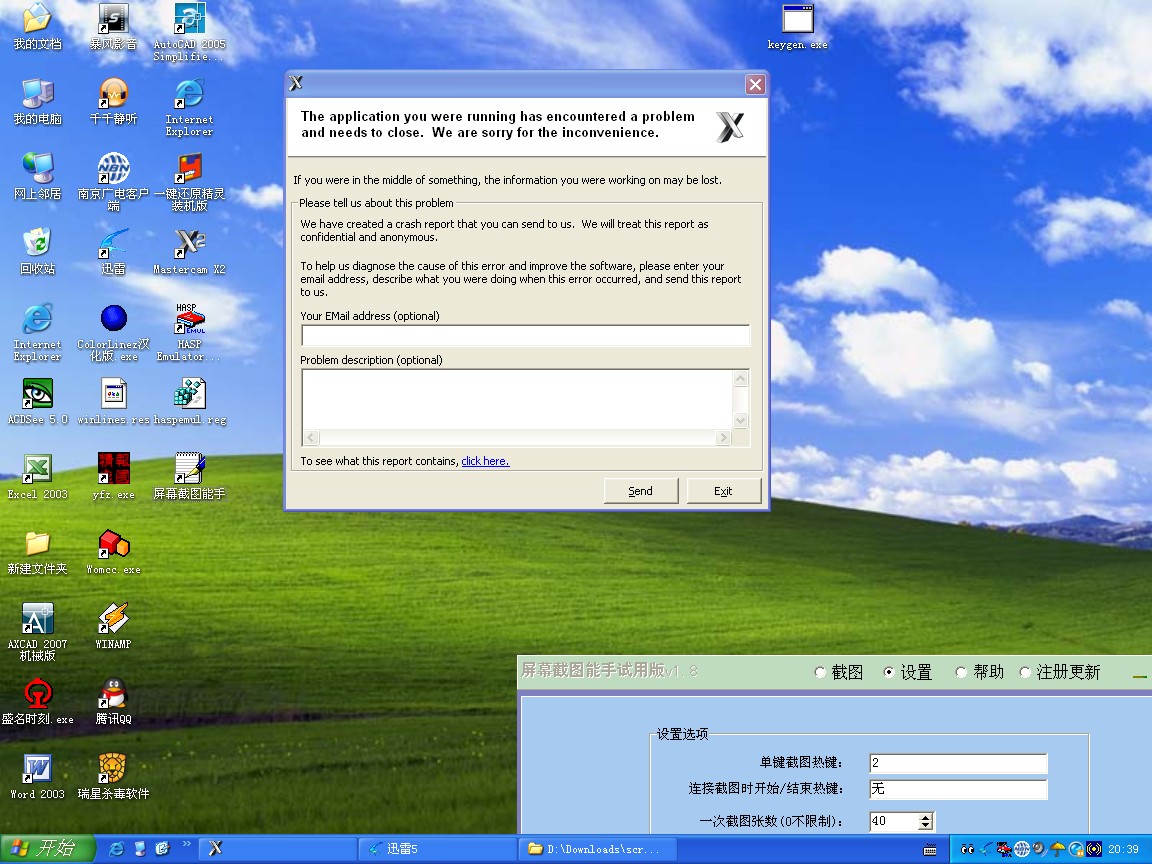Focus the 单键截图热键 hotkey field
The width and height of the screenshot is (1152, 864).
pyautogui.click(x=958, y=763)
